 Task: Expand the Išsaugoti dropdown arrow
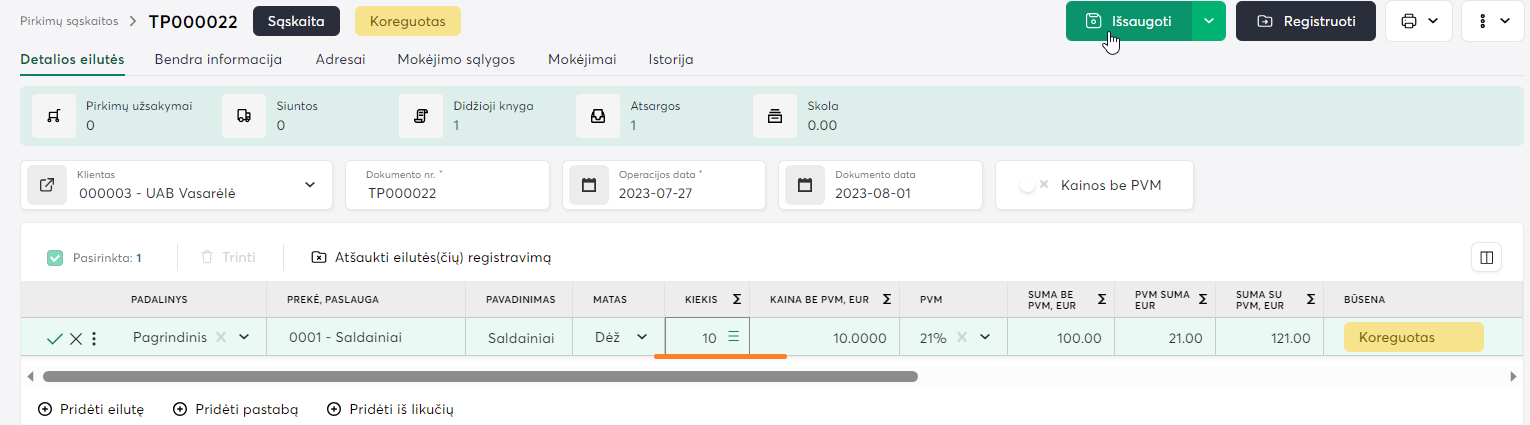point(1209,21)
